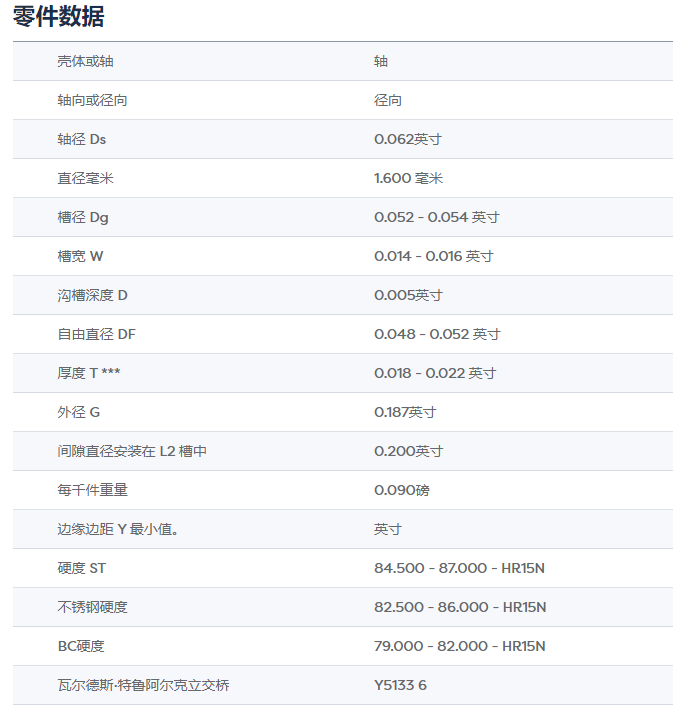Select the 厚度 T *** label
673x708 pixels.
point(89,374)
